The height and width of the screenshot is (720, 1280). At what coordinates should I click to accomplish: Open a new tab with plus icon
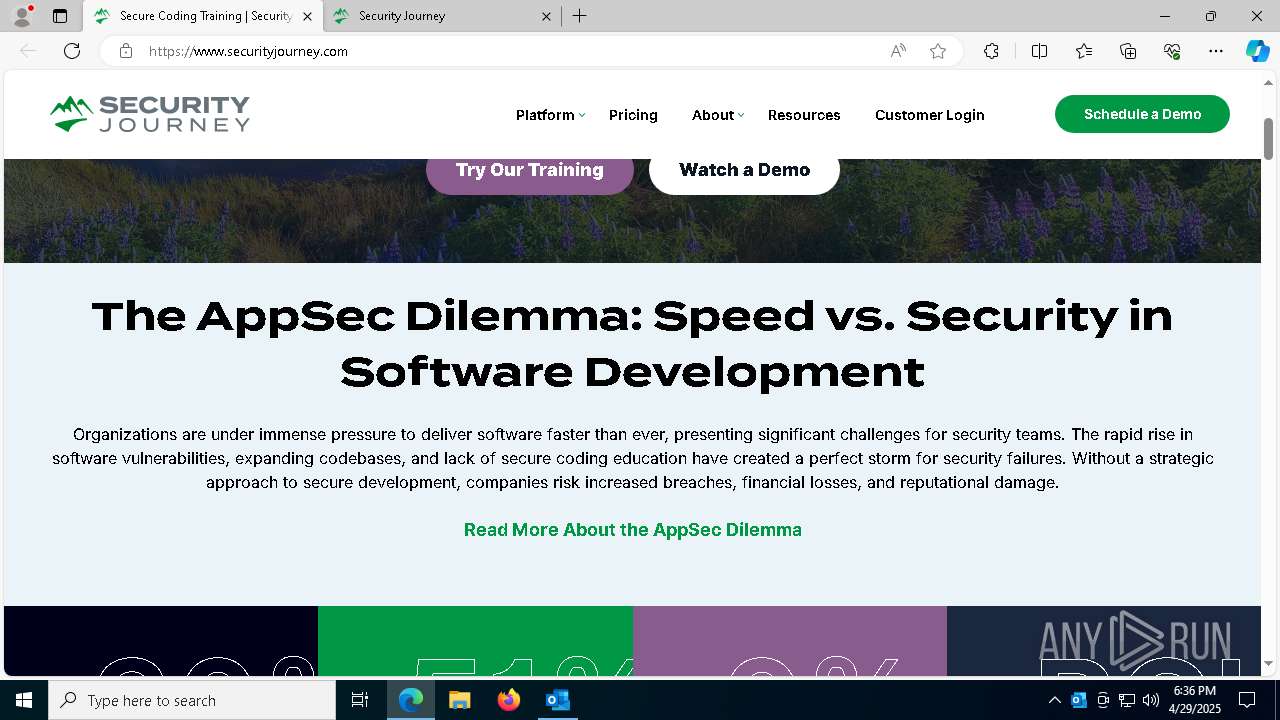point(580,16)
